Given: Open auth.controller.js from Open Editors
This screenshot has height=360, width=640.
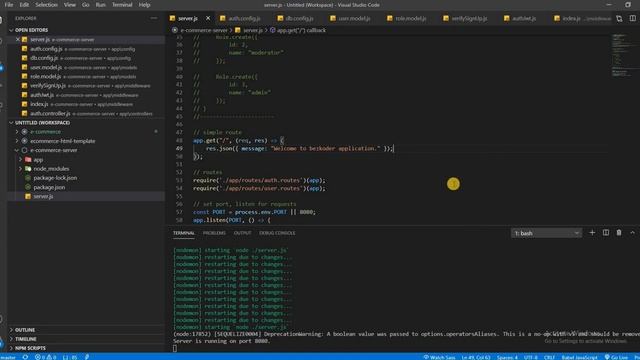Looking at the screenshot, I should (x=50, y=113).
